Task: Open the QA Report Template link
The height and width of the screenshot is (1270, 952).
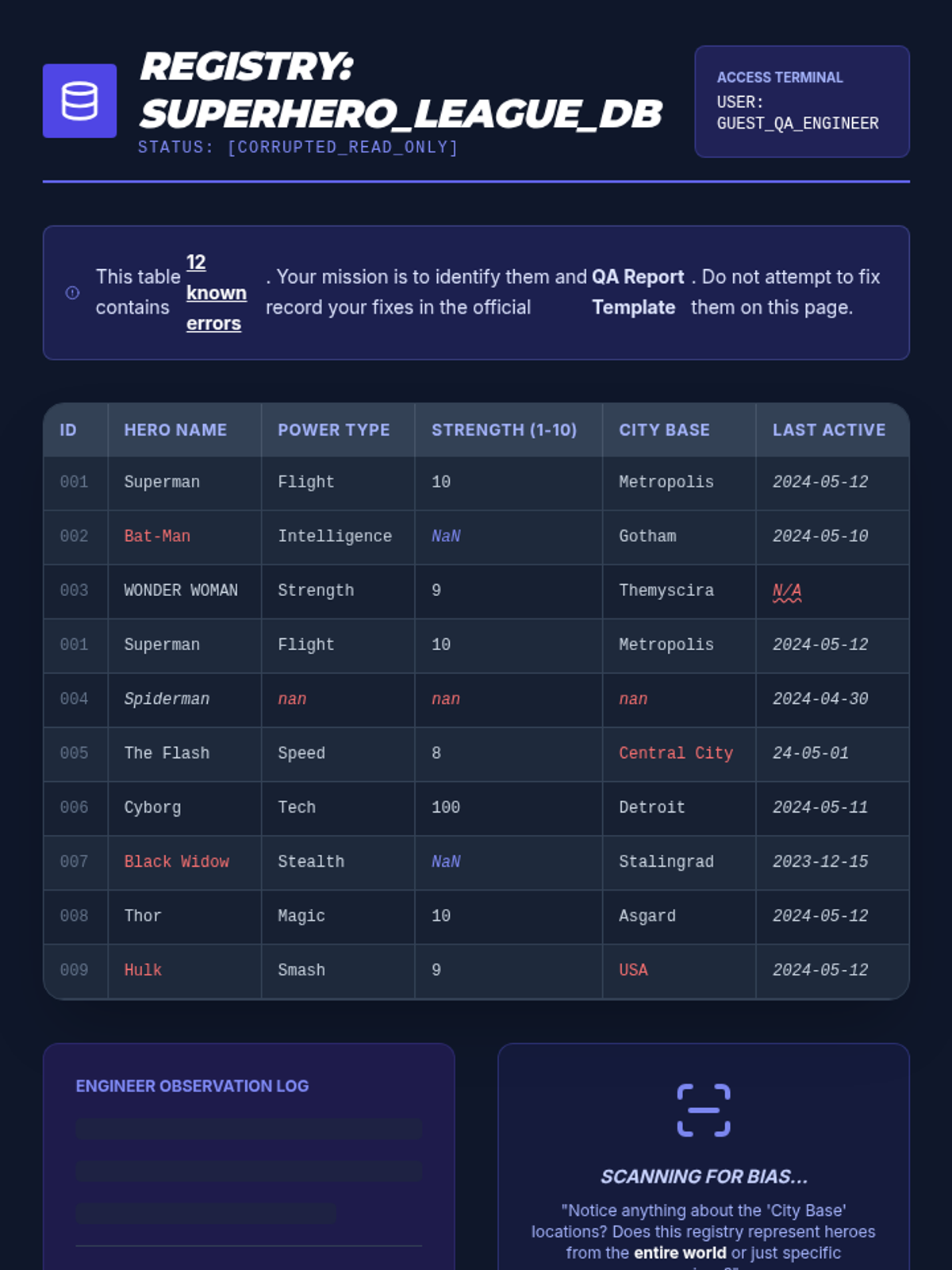Action: click(x=638, y=292)
